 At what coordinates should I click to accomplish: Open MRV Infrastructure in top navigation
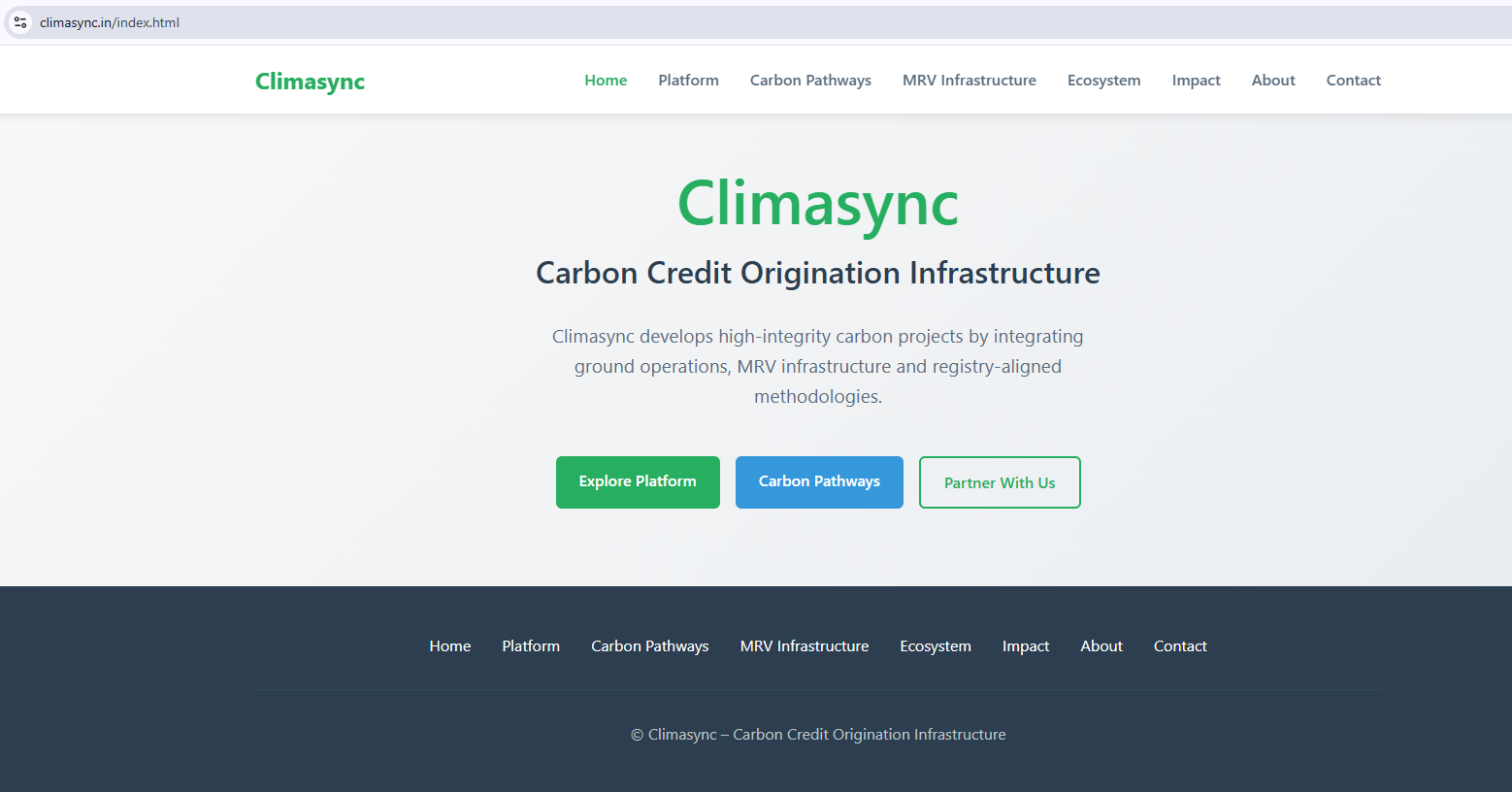(969, 81)
